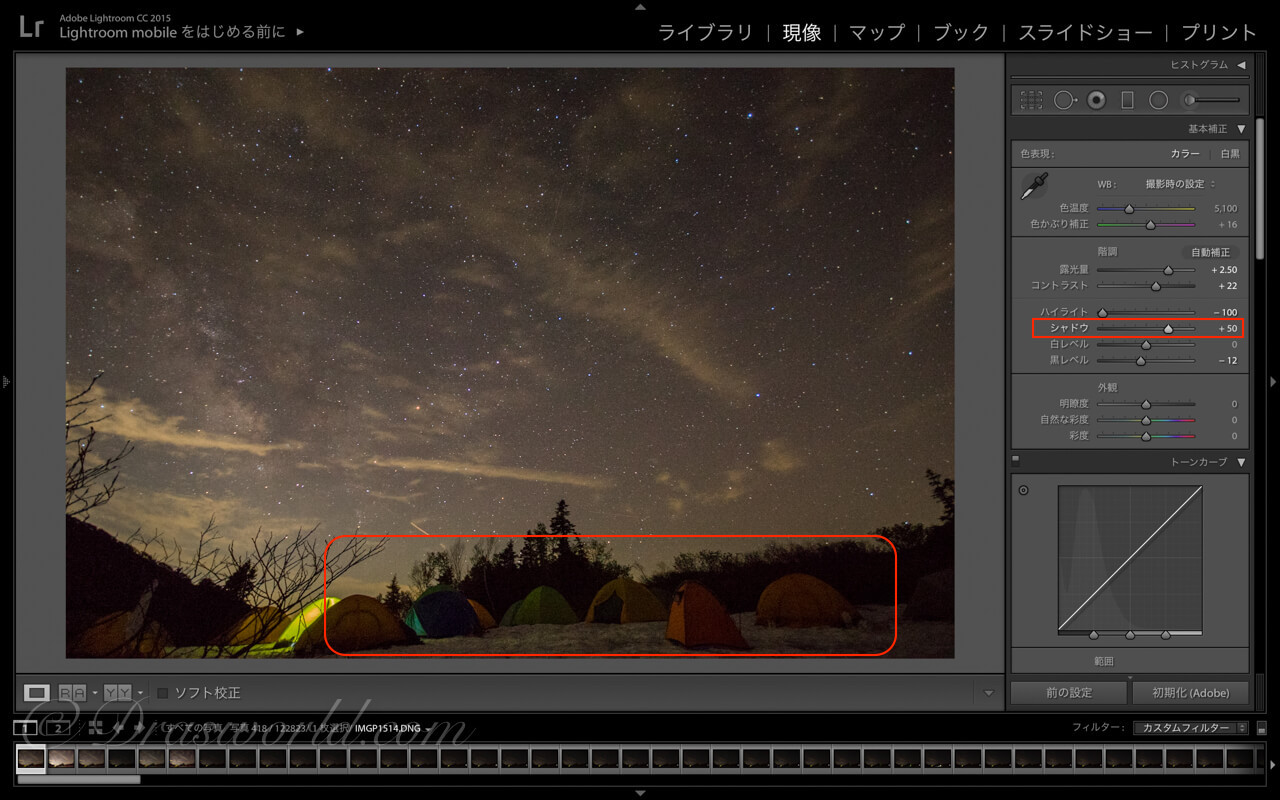1280x800 pixels.
Task: Click the Vibrance slider
Action: coord(1146,420)
